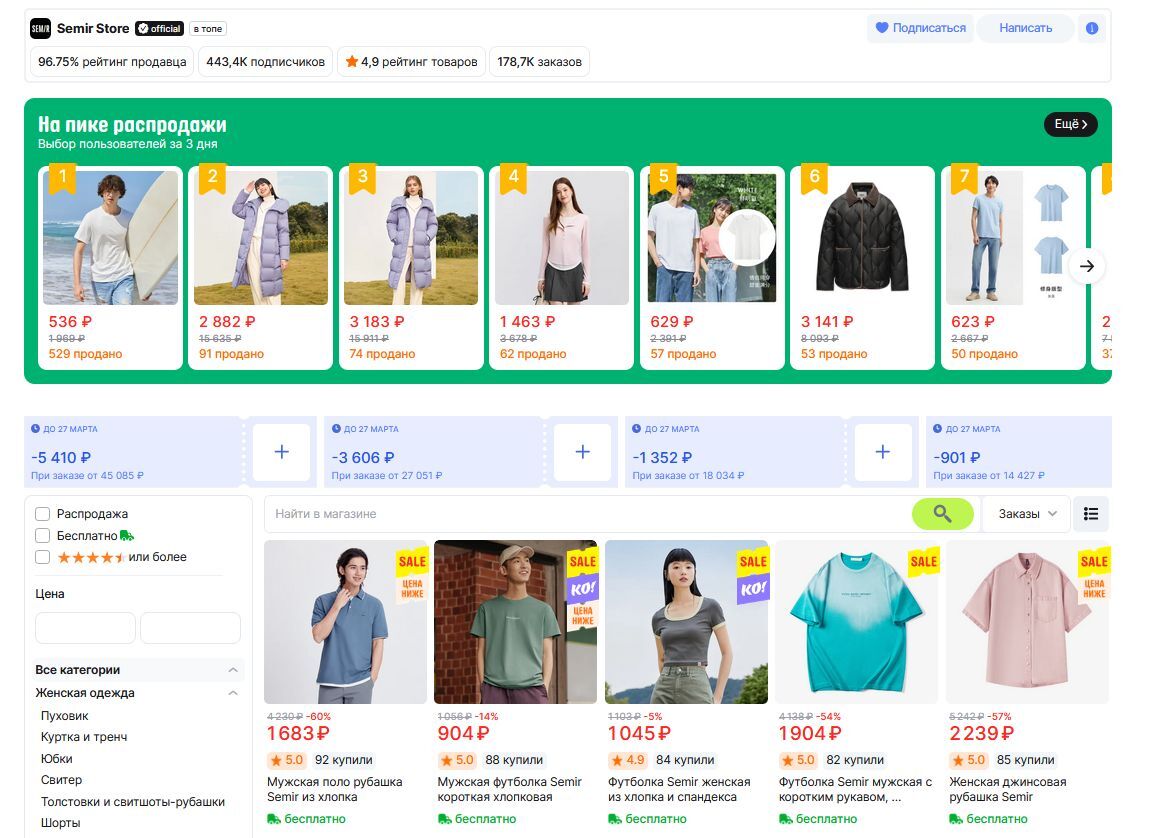Add the -5 410 ₽ coupon with plus
1165x838 pixels.
281,452
